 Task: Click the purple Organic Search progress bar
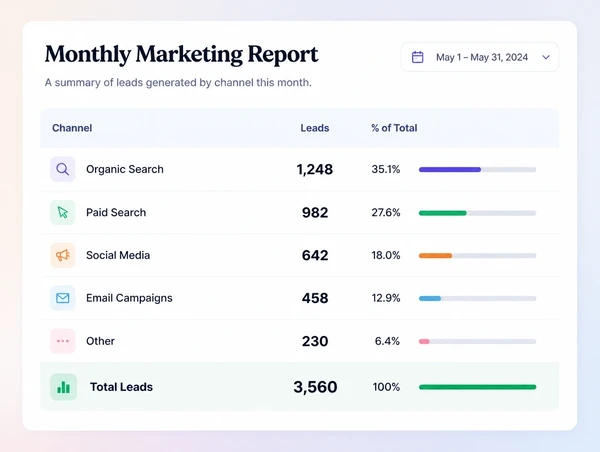point(450,170)
